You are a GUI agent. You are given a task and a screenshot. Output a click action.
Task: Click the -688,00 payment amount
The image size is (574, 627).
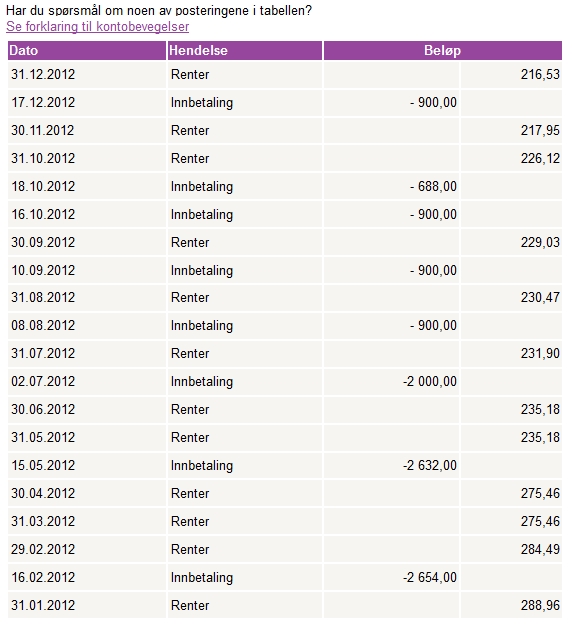coord(433,186)
